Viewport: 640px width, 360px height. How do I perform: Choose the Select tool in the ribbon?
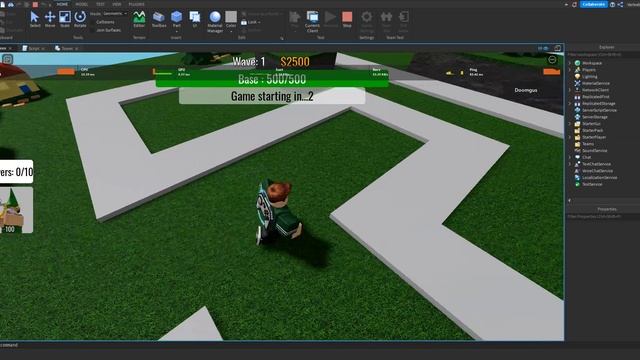coord(35,19)
